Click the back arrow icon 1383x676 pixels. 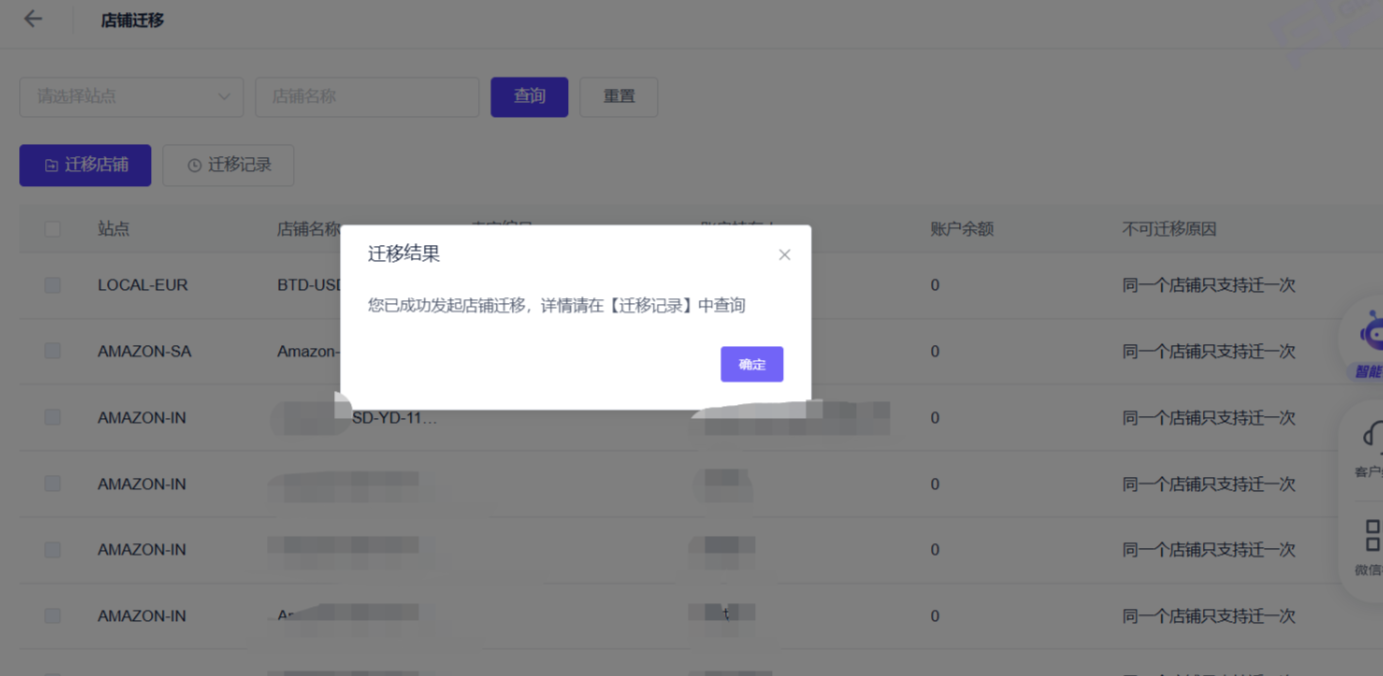[33, 19]
